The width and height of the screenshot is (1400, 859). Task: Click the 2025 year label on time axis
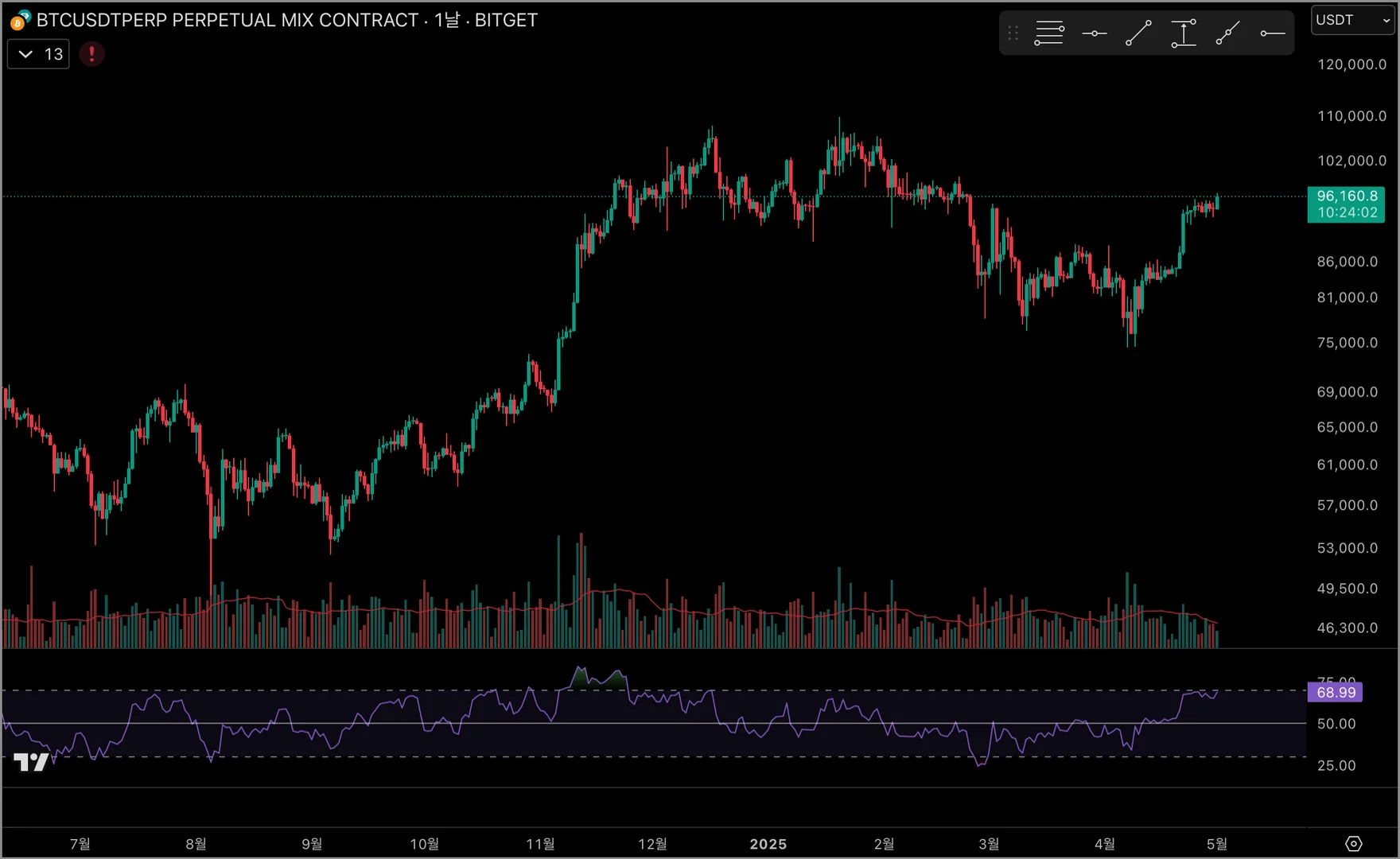point(768,844)
